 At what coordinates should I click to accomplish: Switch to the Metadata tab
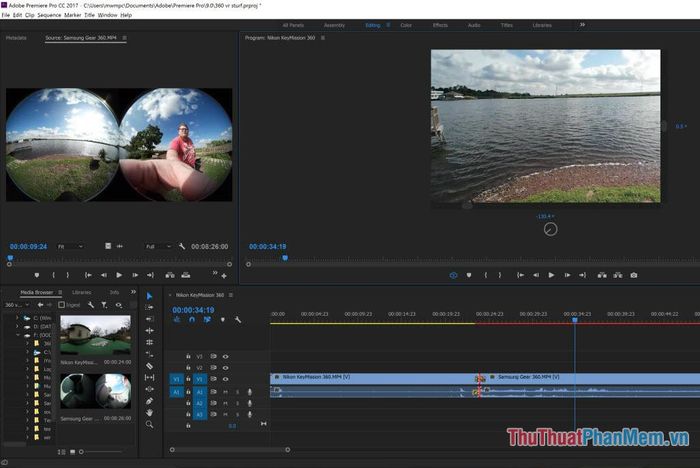pos(16,38)
